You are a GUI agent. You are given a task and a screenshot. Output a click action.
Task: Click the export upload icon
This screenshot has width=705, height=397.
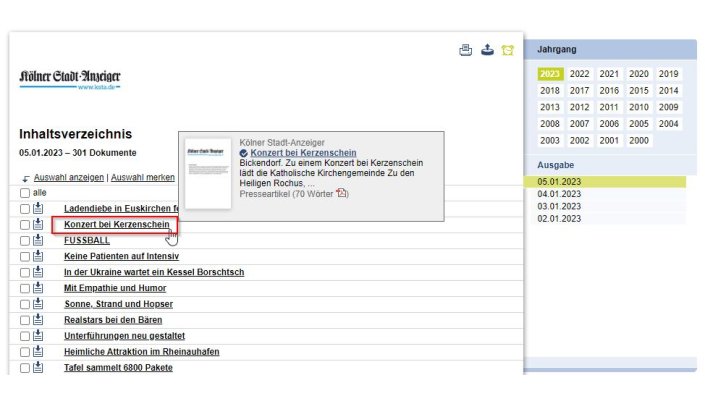point(487,49)
